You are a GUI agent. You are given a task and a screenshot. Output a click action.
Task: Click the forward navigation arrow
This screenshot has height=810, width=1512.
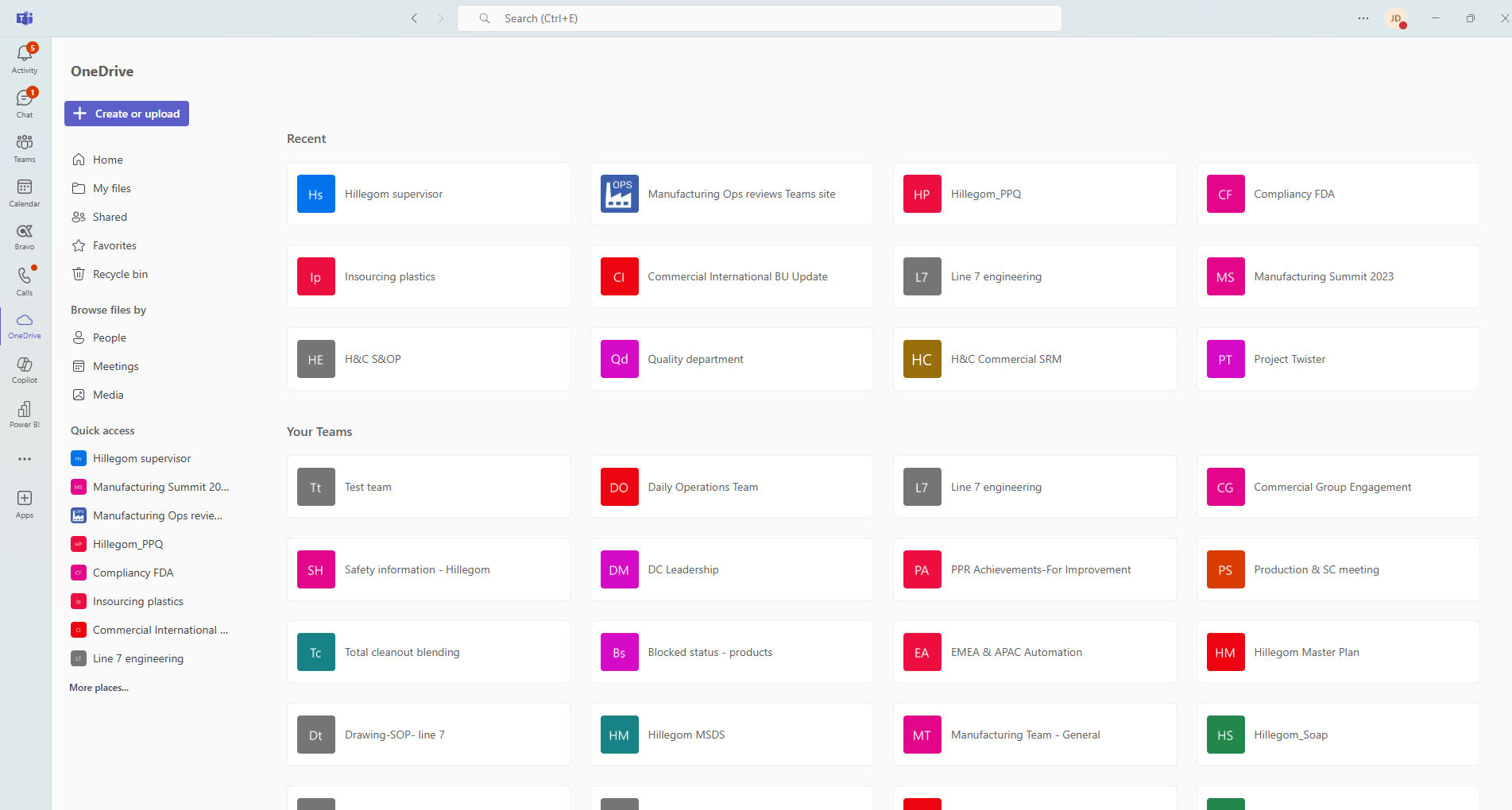[x=441, y=18]
